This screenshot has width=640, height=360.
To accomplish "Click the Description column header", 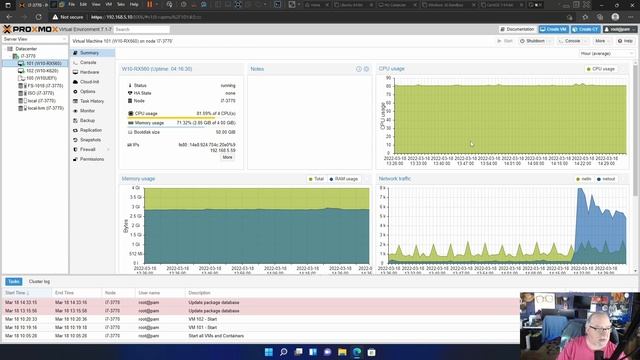I will (199, 293).
